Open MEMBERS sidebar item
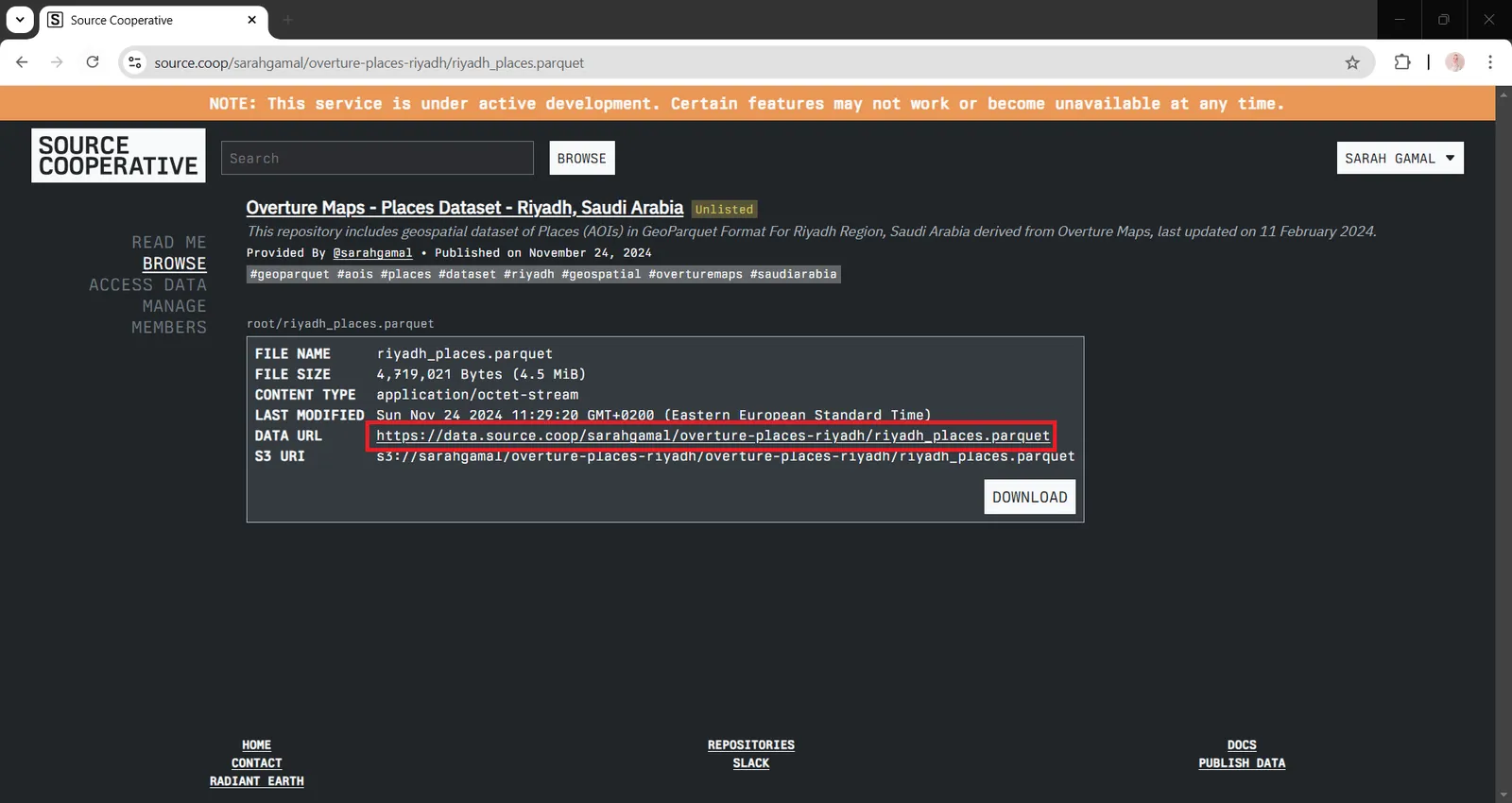This screenshot has height=803, width=1512. [x=169, y=328]
